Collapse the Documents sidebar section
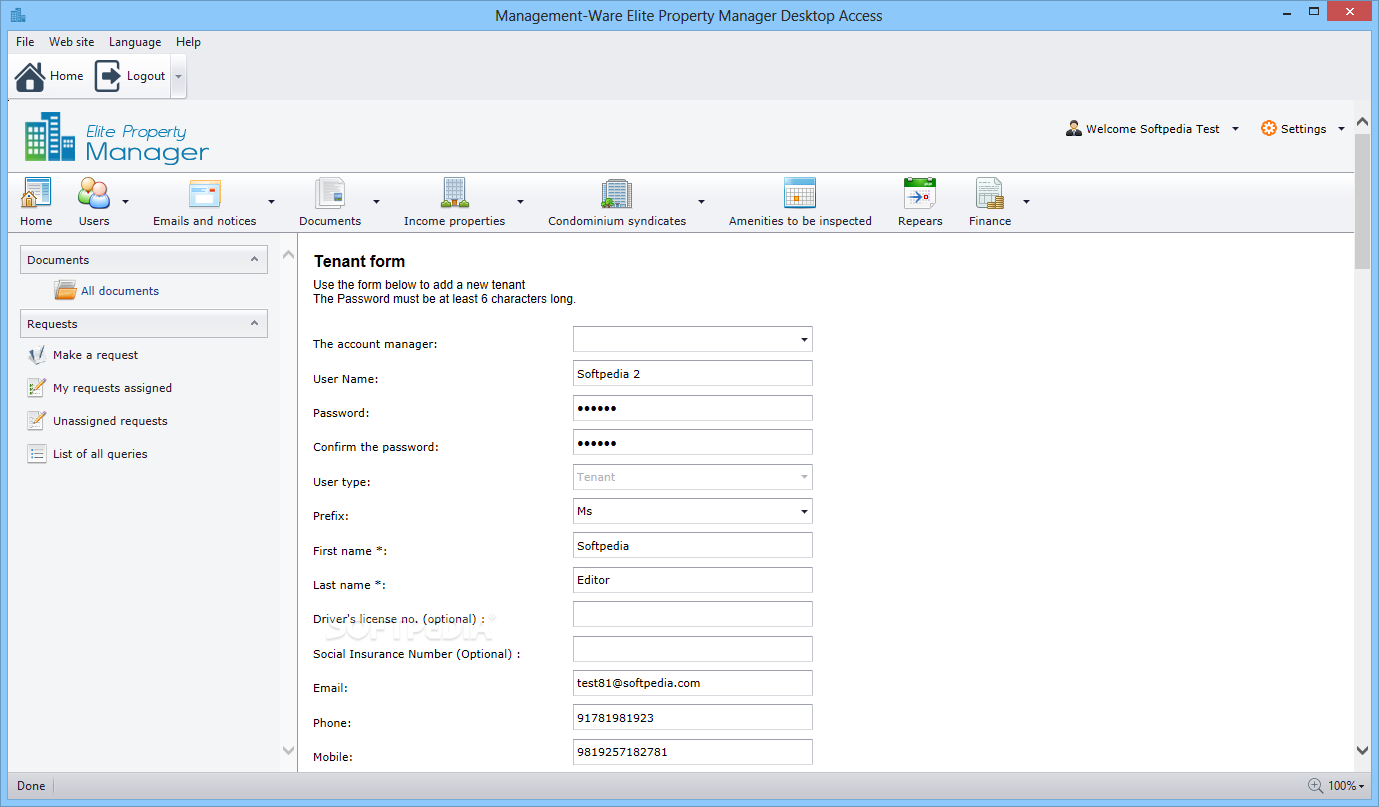The width and height of the screenshot is (1379, 807). [254, 259]
